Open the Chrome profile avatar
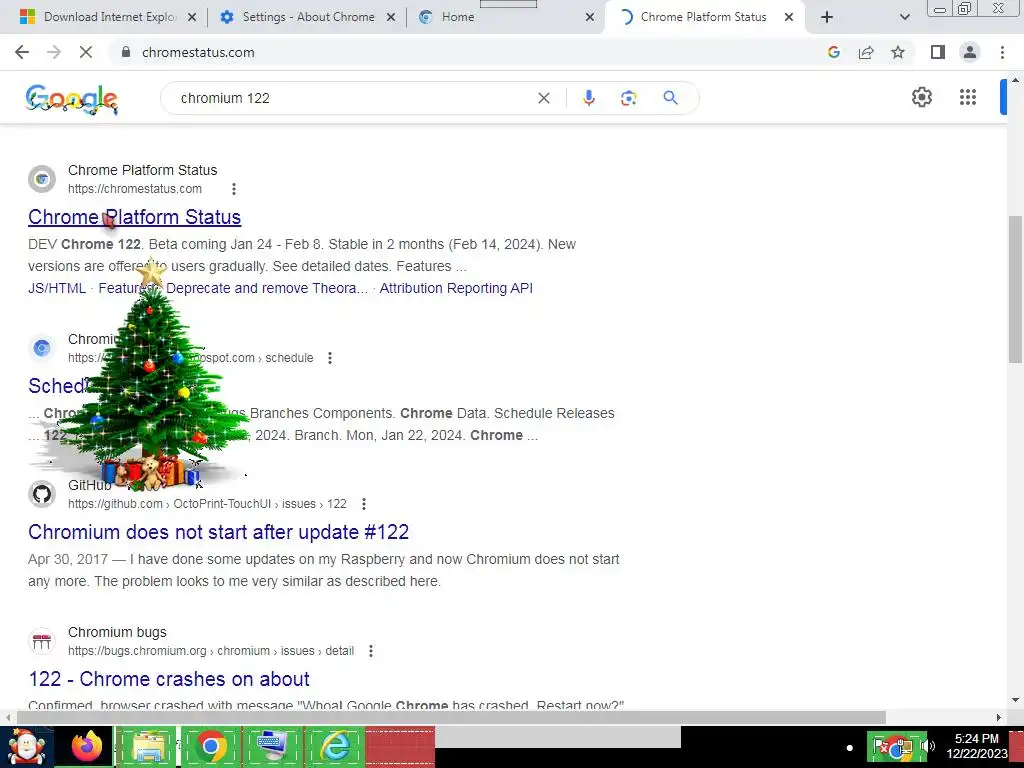Screen dimensions: 1024x768 coord(970,52)
